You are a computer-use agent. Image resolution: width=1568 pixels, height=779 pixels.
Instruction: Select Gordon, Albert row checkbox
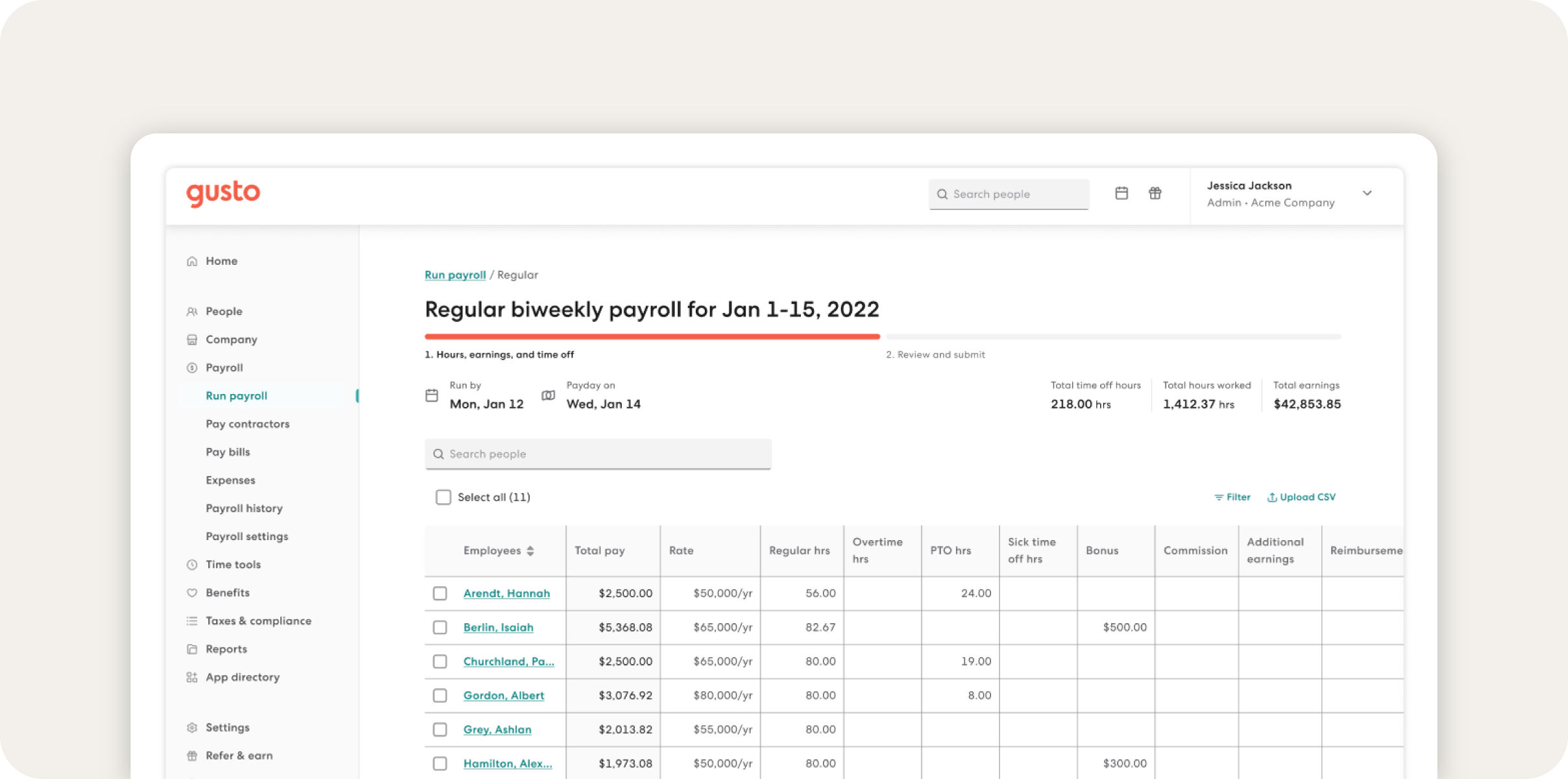(x=440, y=695)
